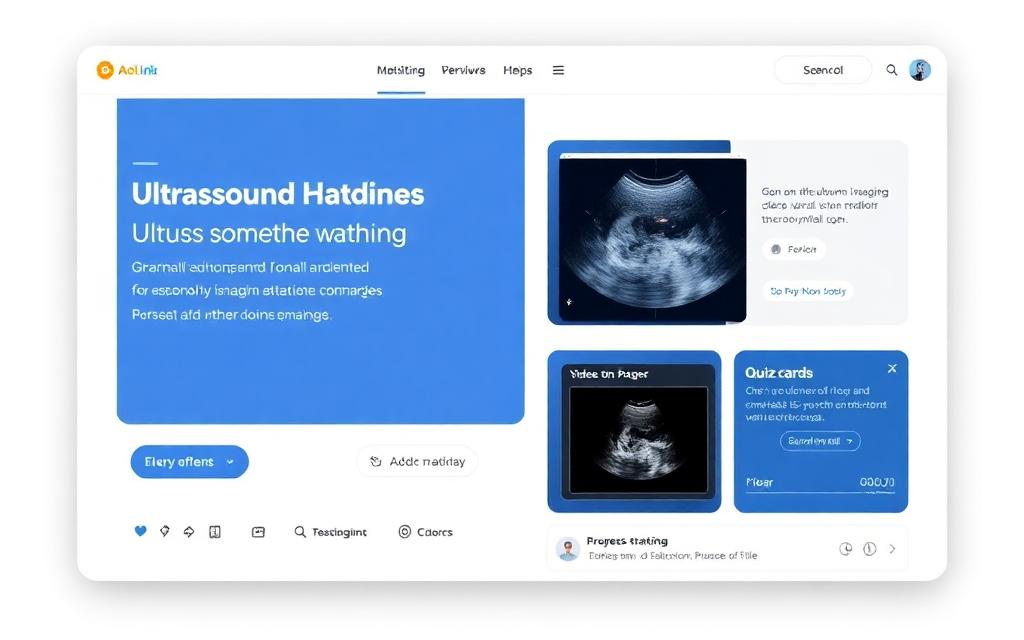Click the refresh icon in Addc matiday button
1024x640 pixels.
point(376,462)
